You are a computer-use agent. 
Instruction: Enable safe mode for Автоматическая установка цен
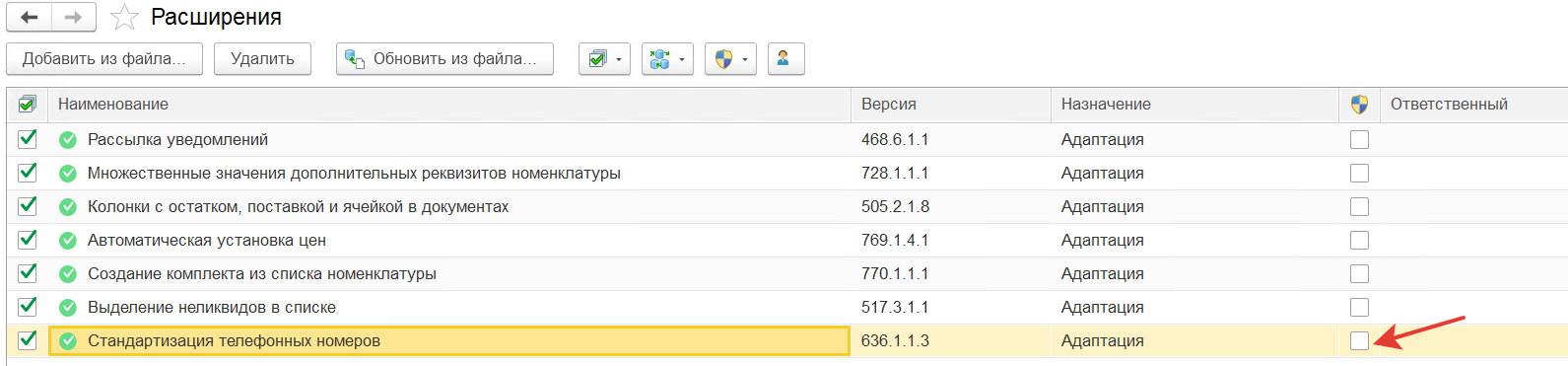point(1359,241)
